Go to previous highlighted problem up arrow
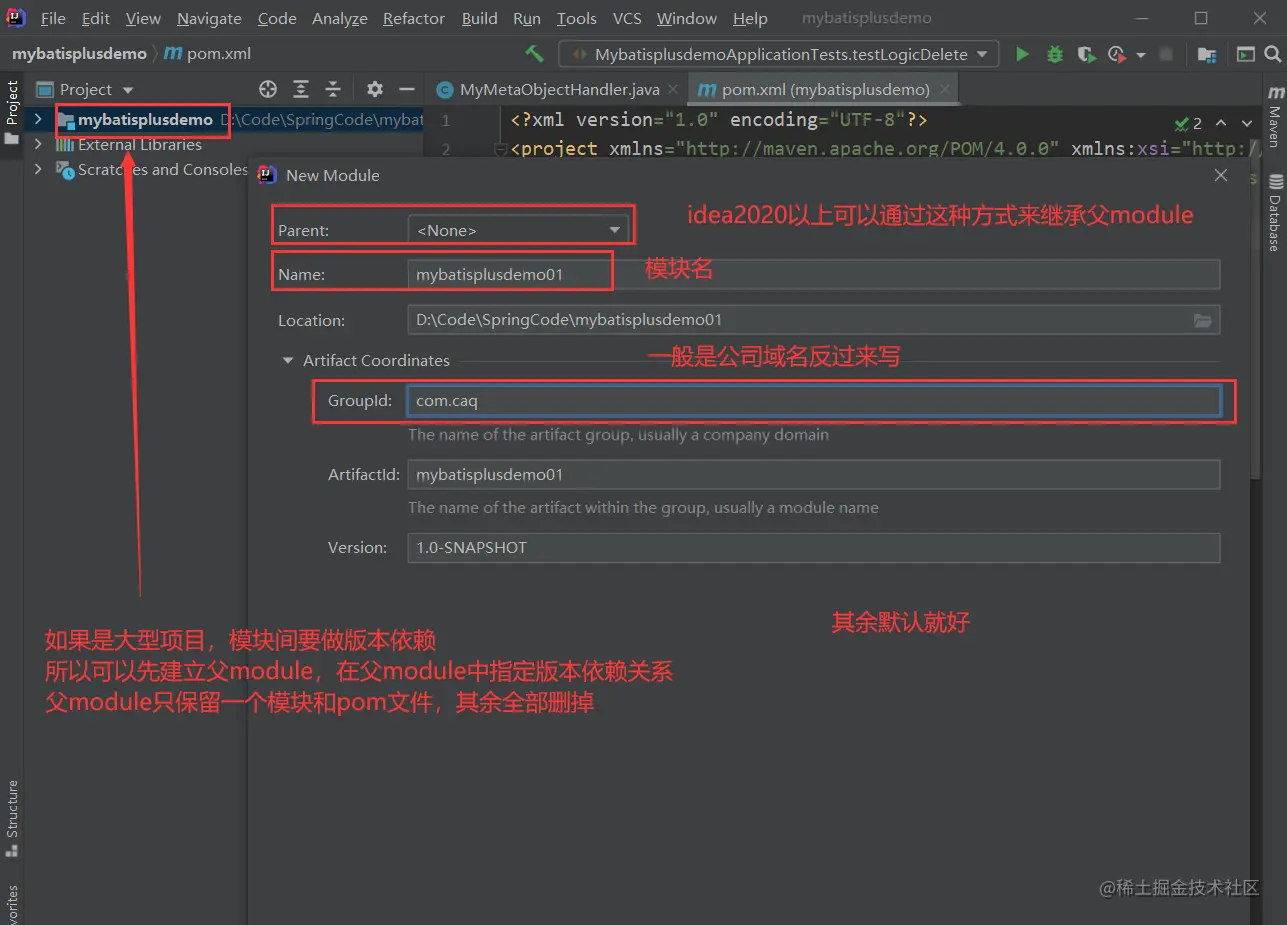The width and height of the screenshot is (1287, 925). [1220, 123]
